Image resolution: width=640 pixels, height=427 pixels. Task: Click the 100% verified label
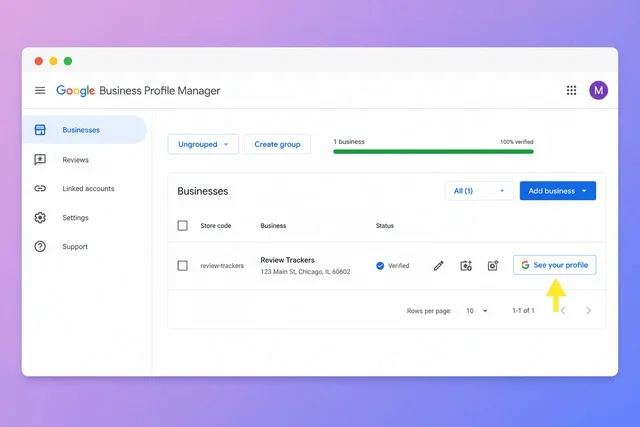click(517, 142)
